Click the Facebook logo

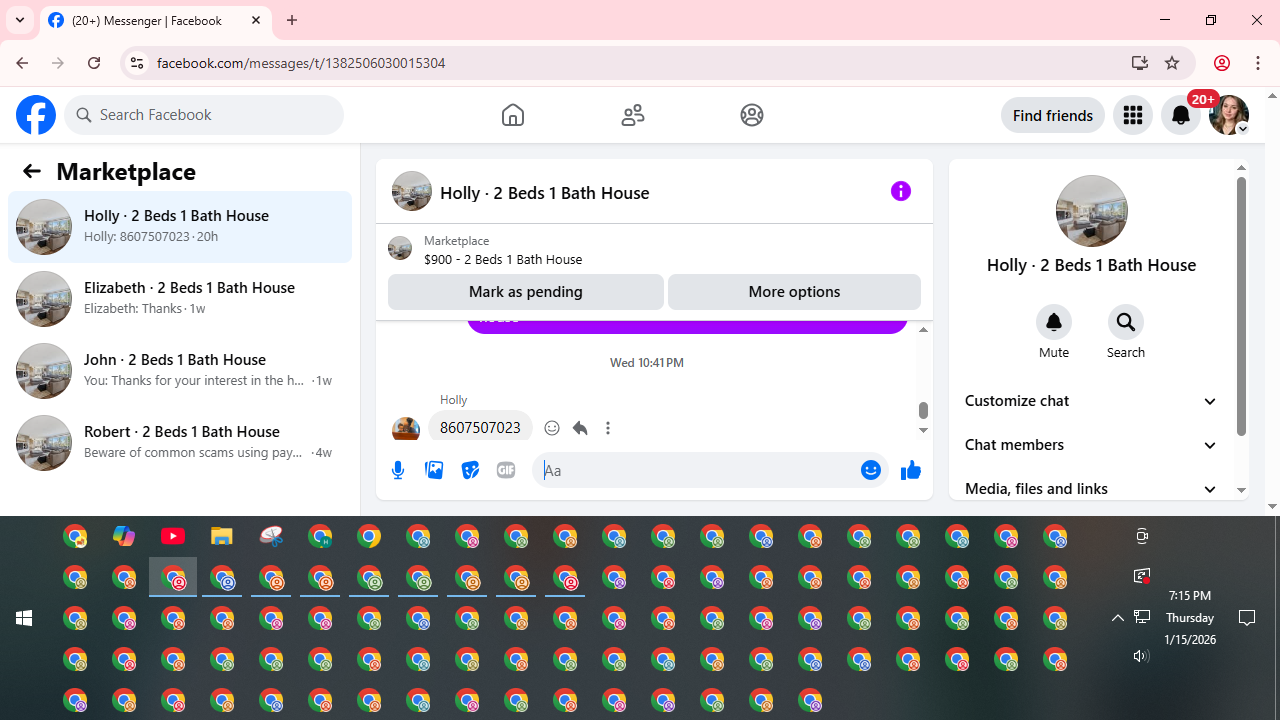coord(36,115)
